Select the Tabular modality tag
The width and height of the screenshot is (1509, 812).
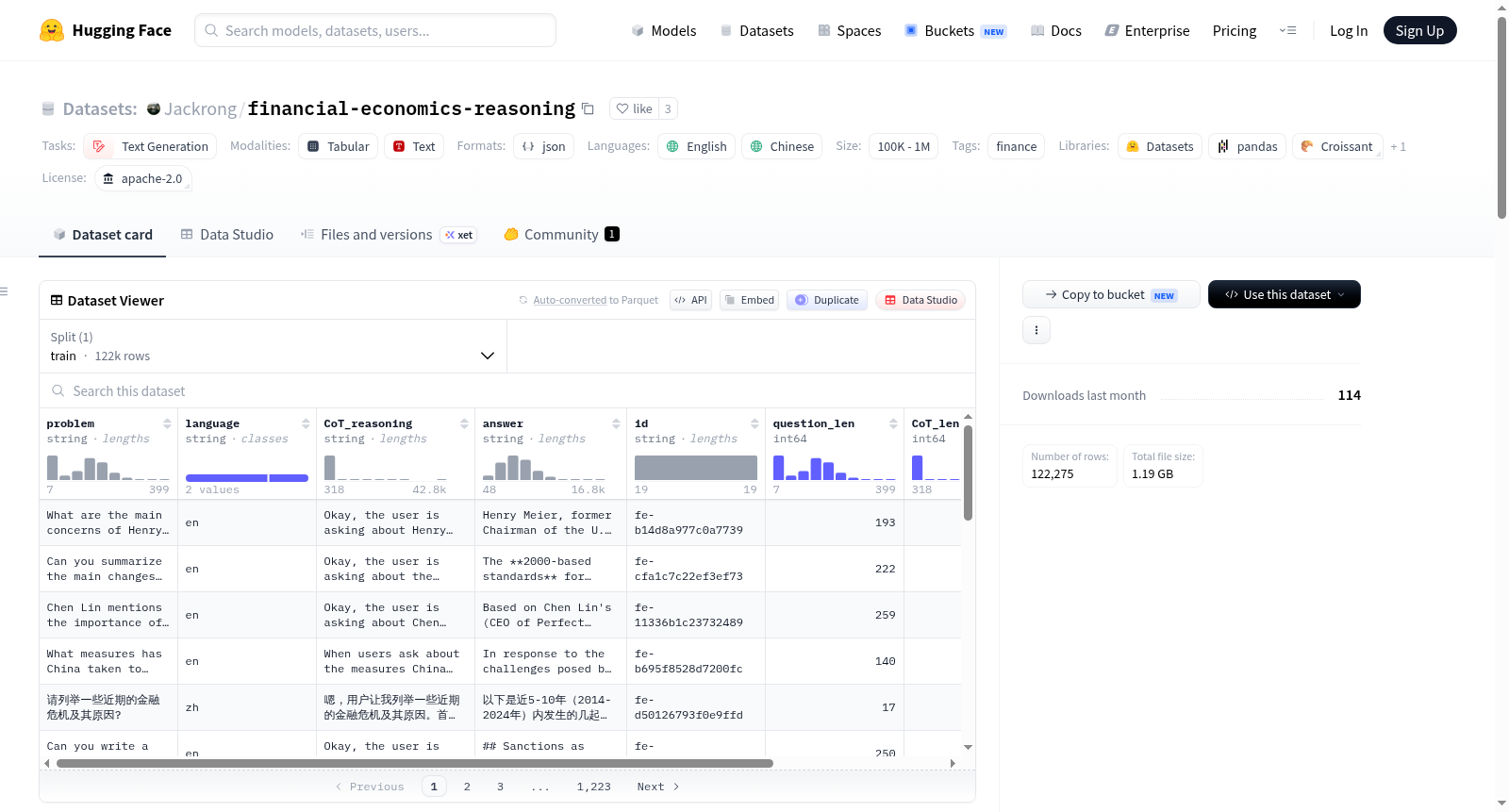pos(339,146)
